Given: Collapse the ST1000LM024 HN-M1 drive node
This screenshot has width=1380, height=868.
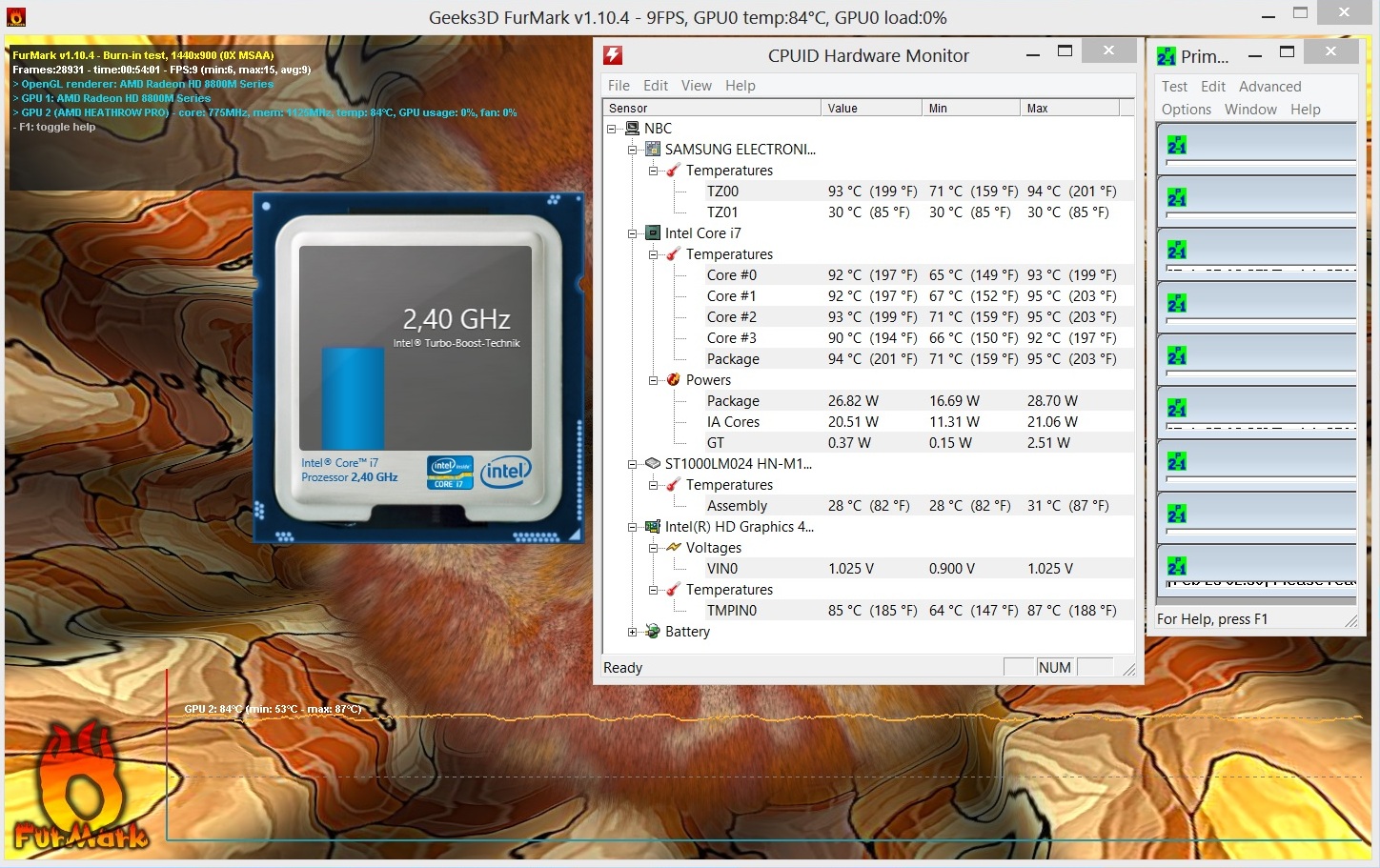Looking at the screenshot, I should [x=632, y=464].
